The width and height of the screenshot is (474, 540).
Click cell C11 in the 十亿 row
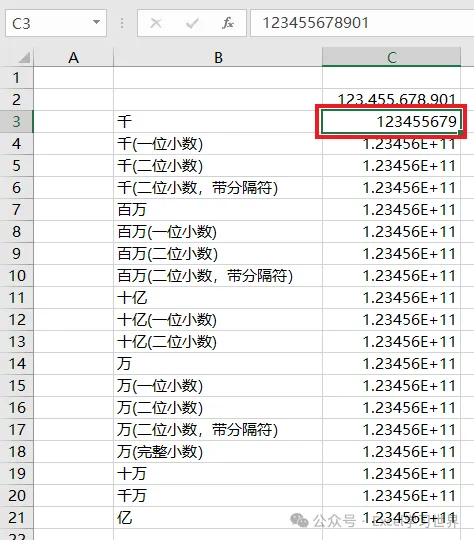(391, 298)
